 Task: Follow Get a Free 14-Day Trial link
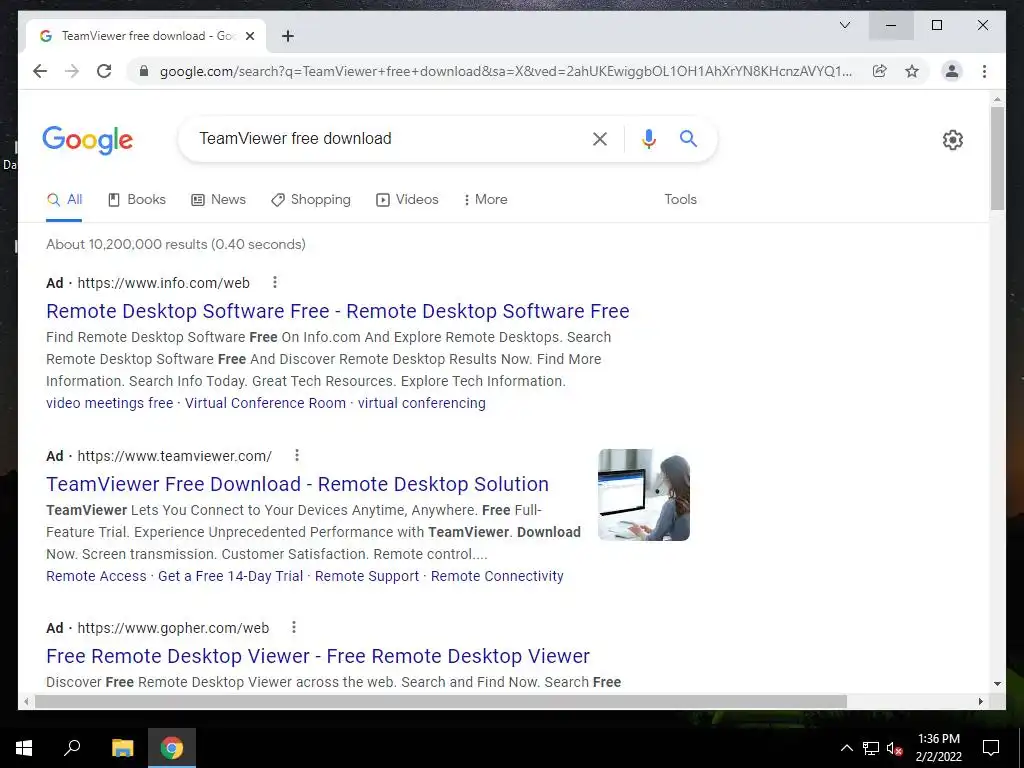(231, 576)
